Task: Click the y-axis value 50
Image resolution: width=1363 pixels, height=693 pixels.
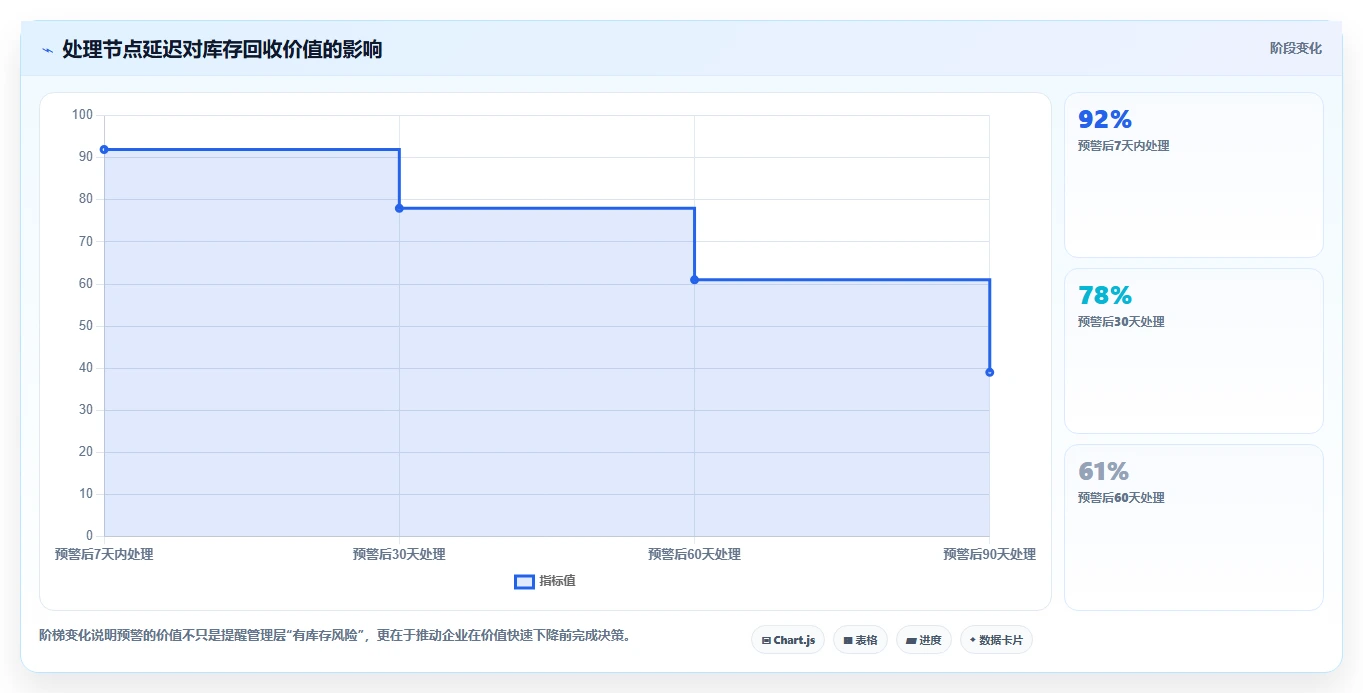Action: tap(85, 326)
